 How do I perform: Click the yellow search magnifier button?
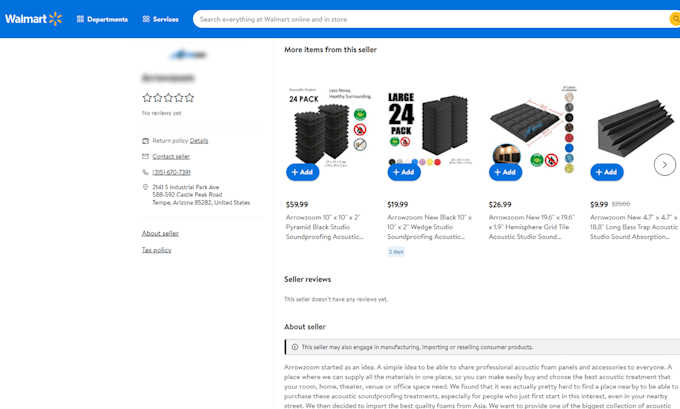coord(675,19)
